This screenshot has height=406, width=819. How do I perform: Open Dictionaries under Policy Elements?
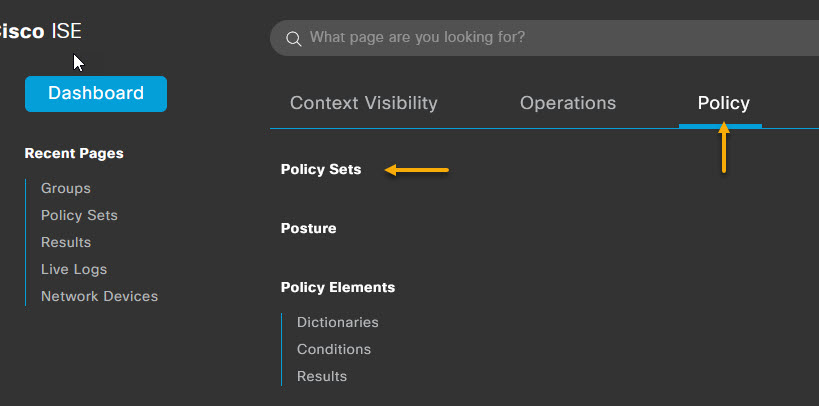tap(337, 322)
